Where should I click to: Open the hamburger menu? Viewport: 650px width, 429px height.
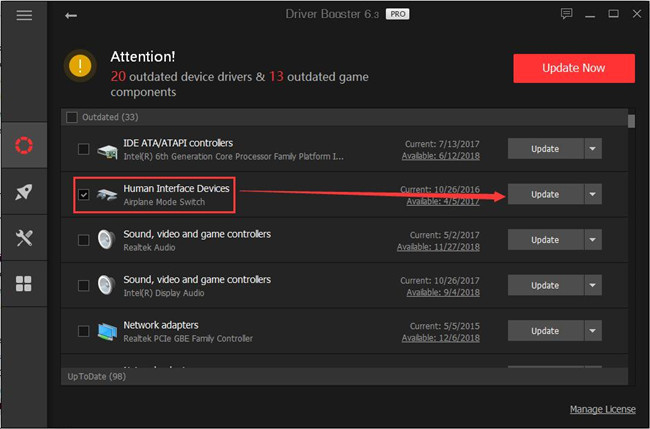24,15
